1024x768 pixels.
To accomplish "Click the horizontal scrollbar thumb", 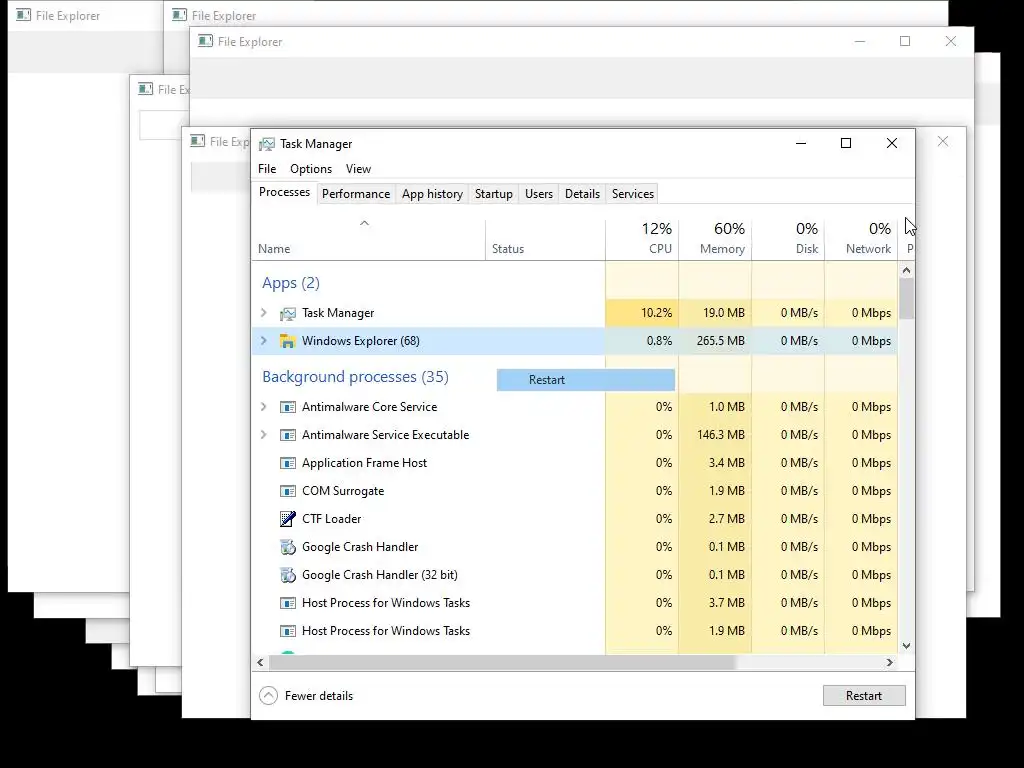I will pyautogui.click(x=502, y=662).
